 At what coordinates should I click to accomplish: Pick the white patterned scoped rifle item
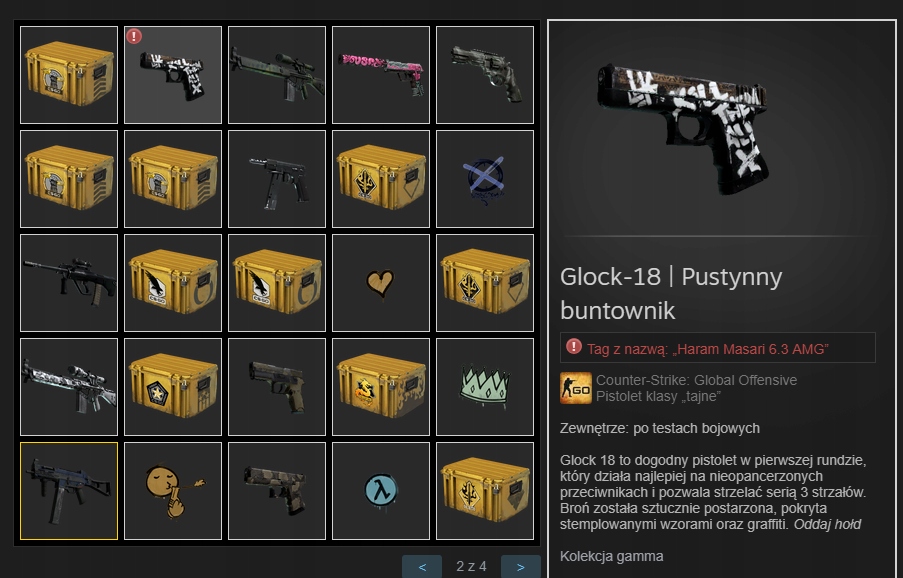click(69, 387)
